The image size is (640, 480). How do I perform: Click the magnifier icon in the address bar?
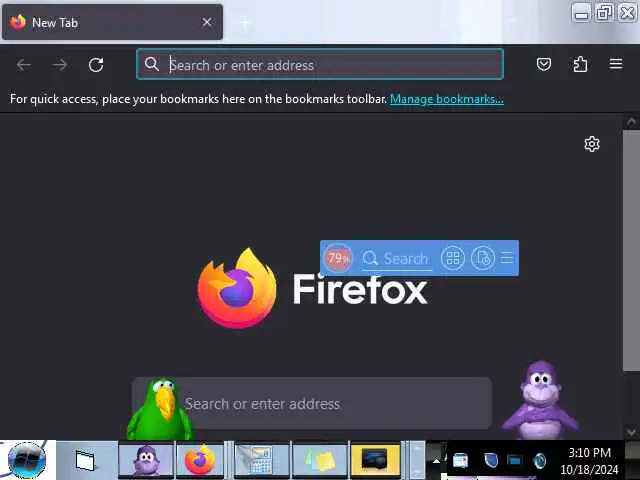coord(151,64)
